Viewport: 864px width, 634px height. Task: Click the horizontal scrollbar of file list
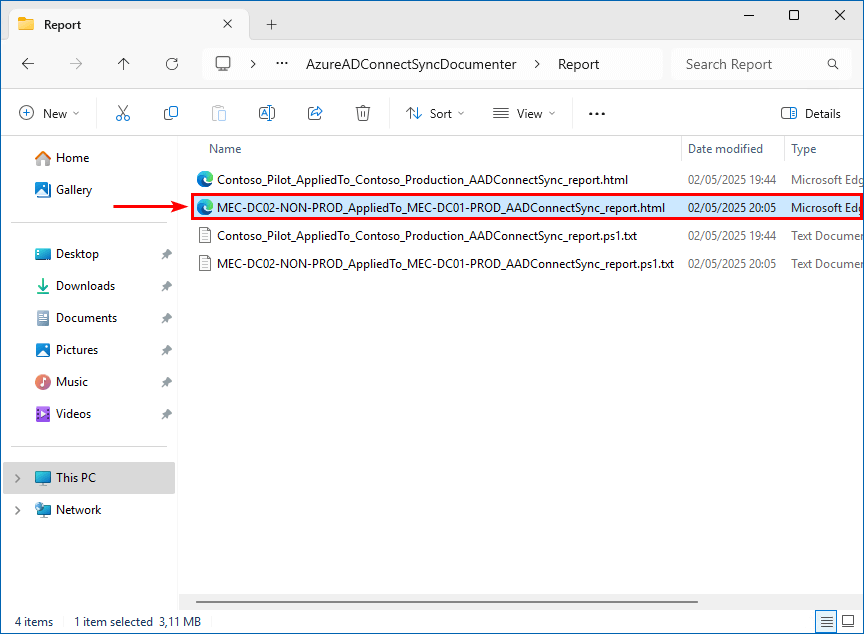447,602
